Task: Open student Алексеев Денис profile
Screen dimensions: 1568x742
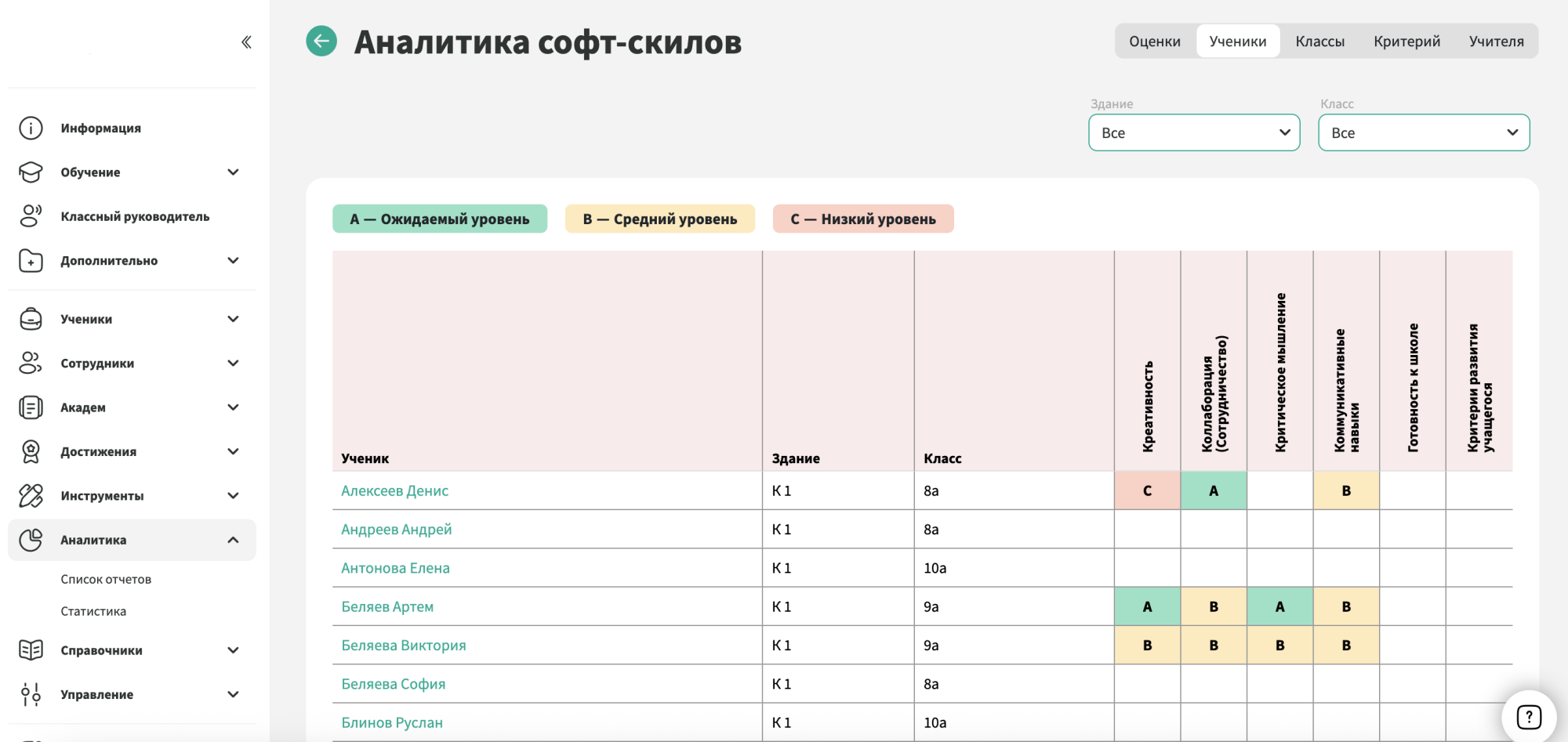Action: click(x=395, y=491)
